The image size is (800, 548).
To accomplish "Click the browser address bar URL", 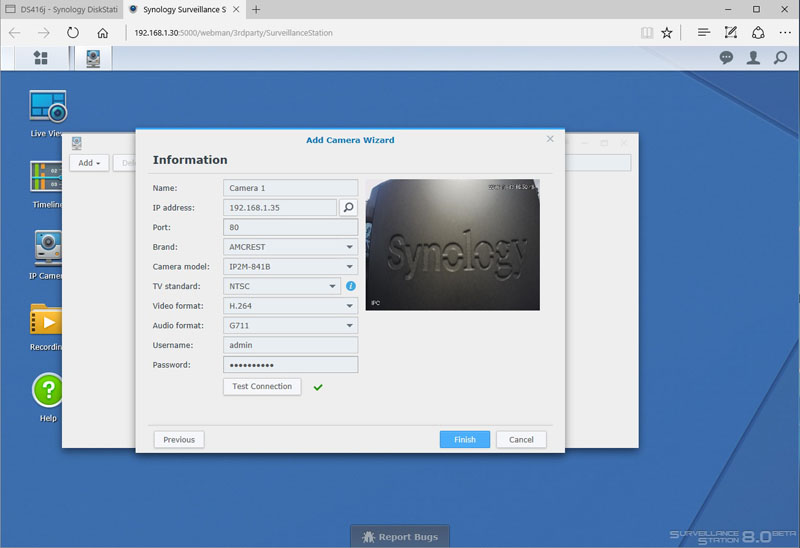I will tap(233, 33).
